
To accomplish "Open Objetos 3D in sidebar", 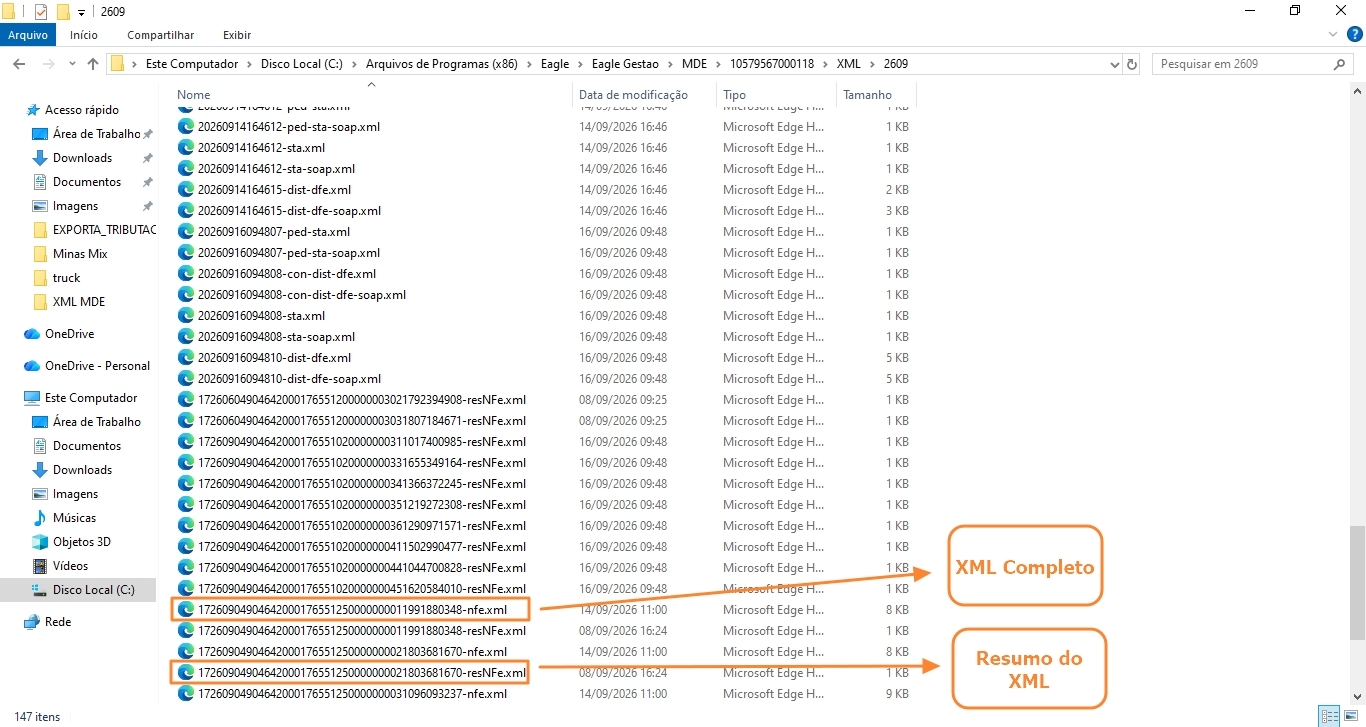I will tap(81, 542).
